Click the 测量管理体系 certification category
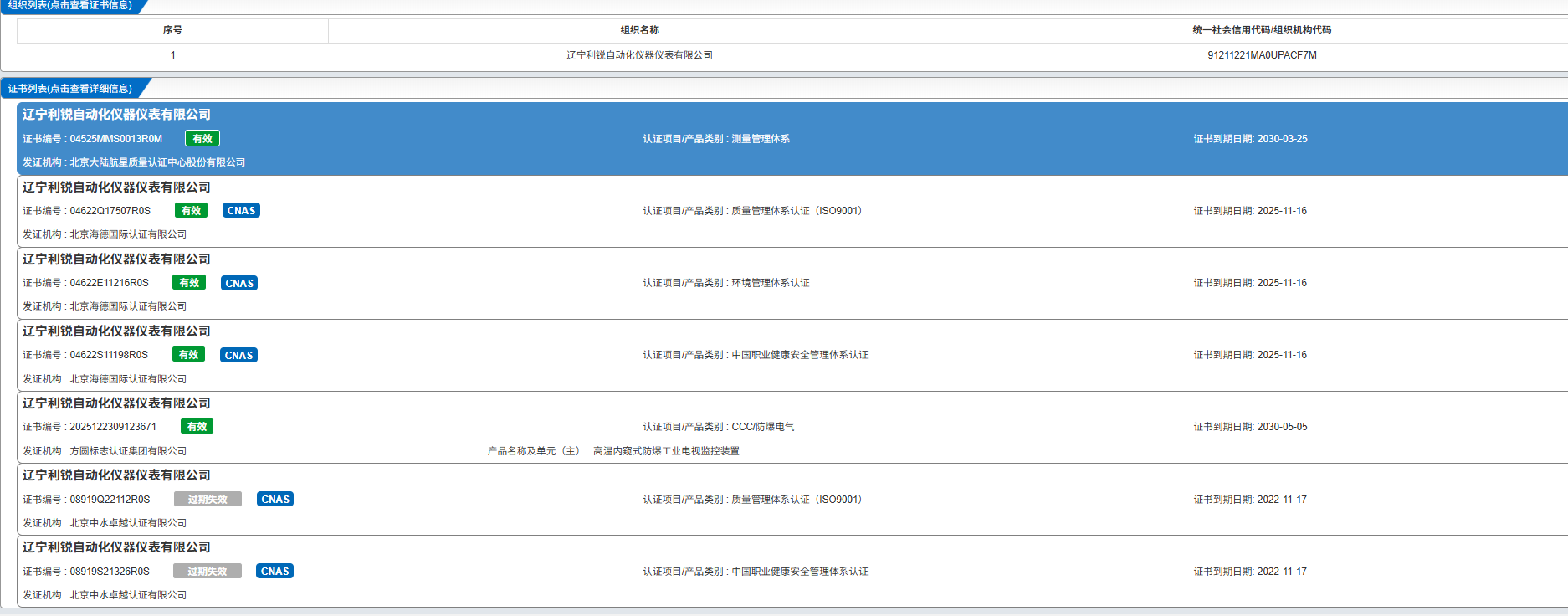 point(761,139)
